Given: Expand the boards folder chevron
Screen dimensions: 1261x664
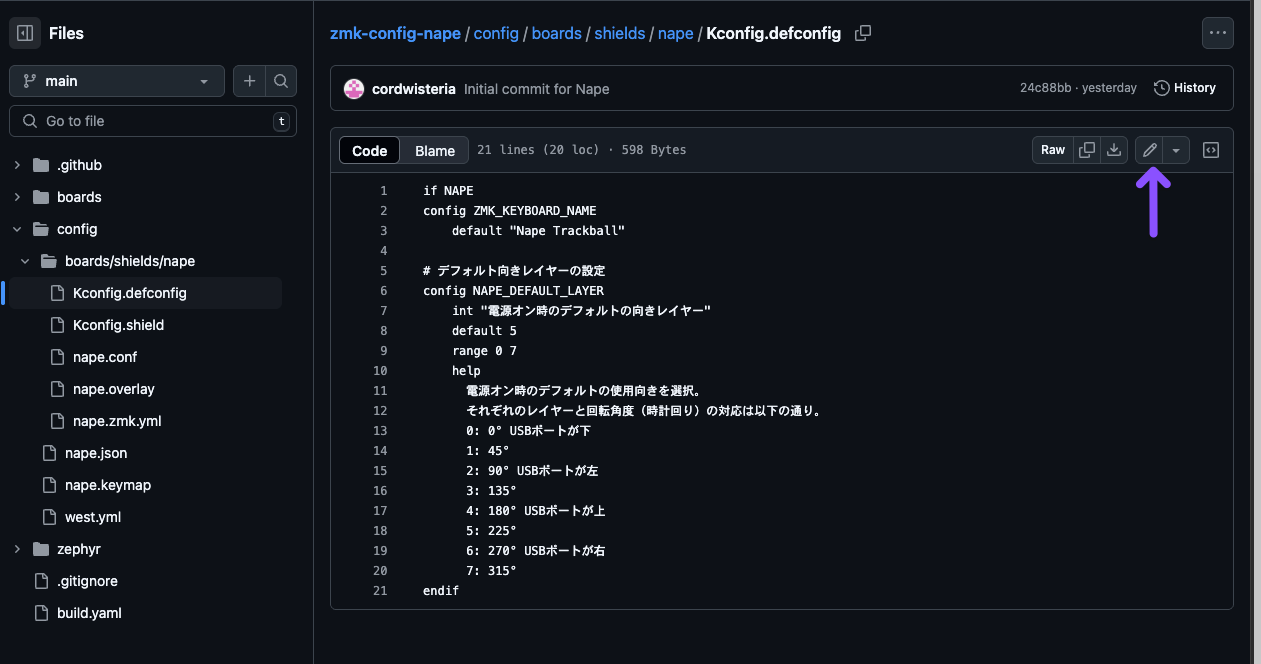Looking at the screenshot, I should tap(17, 197).
